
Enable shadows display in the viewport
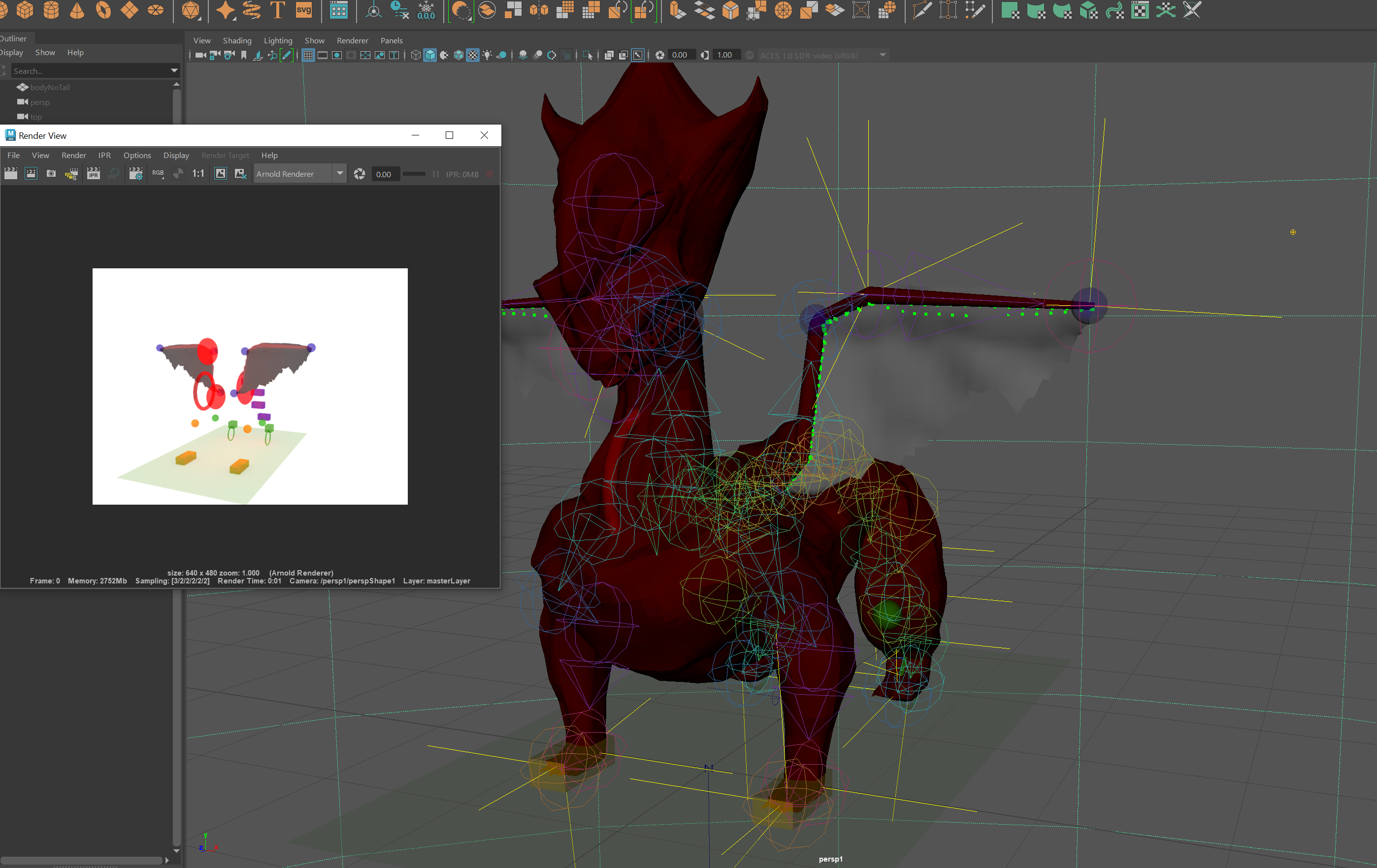tap(501, 55)
